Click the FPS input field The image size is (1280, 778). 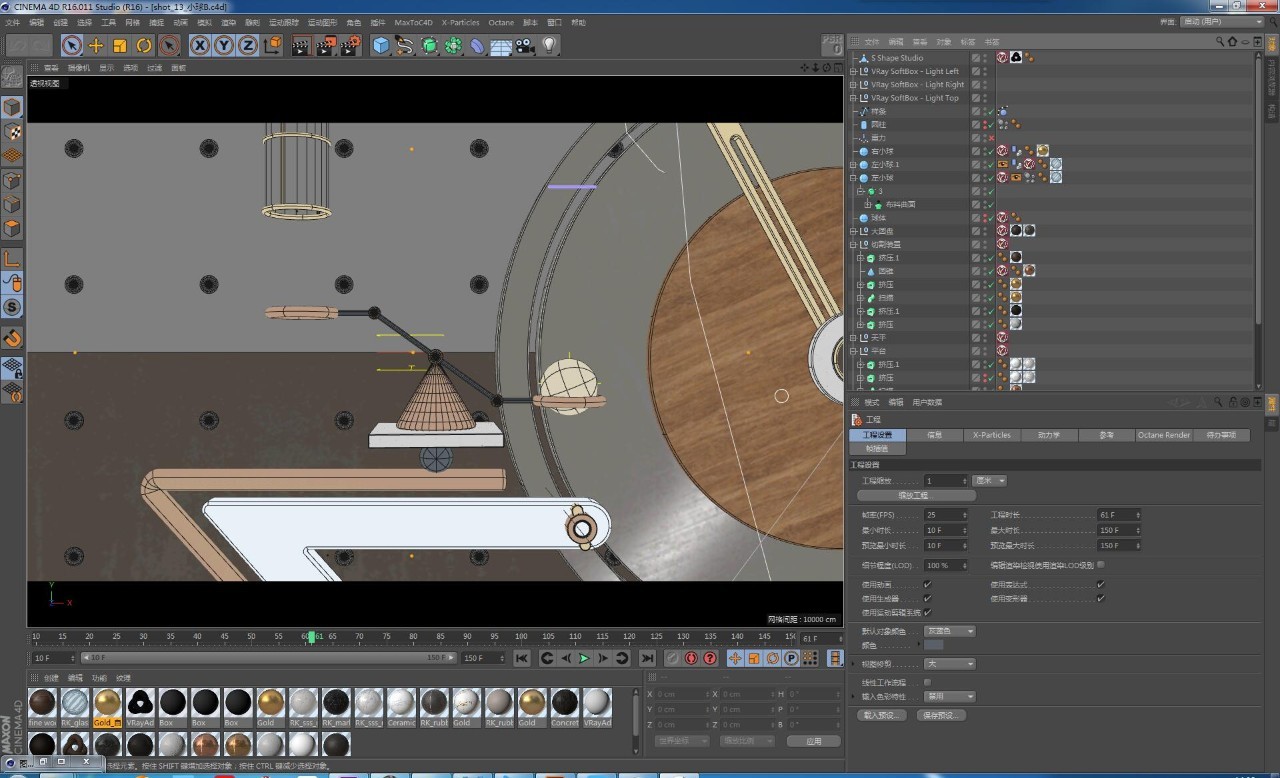(946, 515)
